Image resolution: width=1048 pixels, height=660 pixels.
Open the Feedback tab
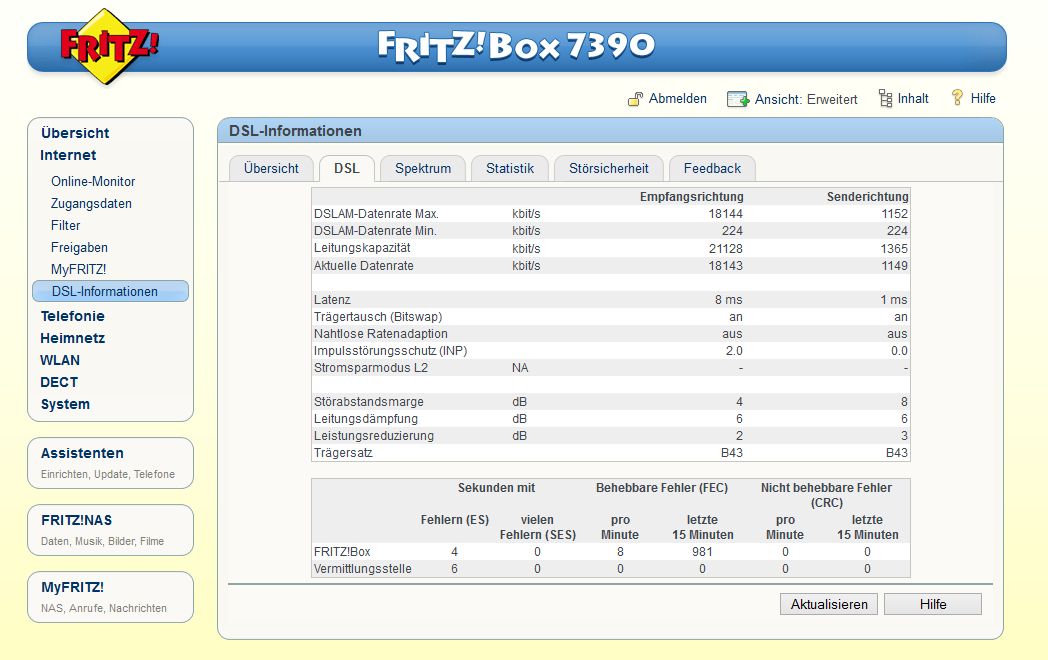[x=712, y=169]
